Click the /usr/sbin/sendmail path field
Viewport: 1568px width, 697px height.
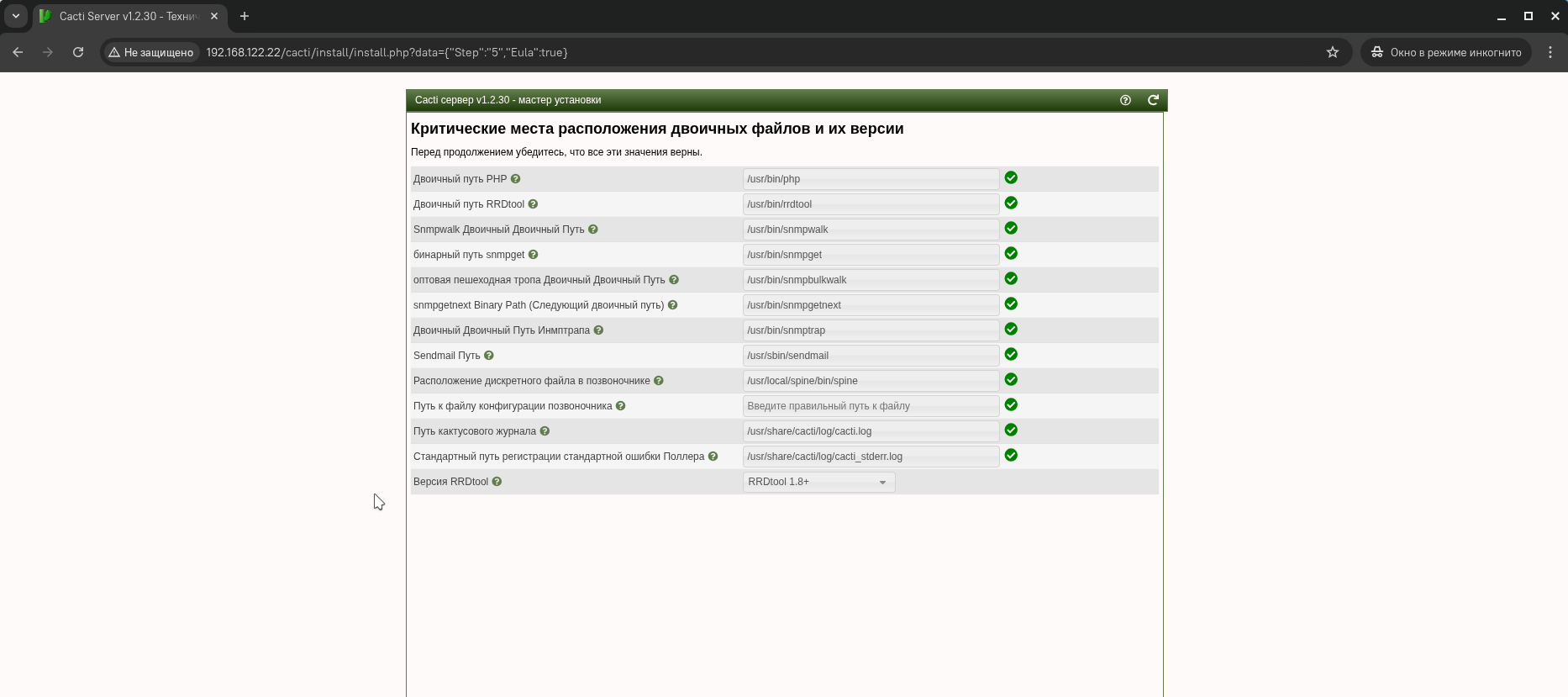[x=871, y=356]
